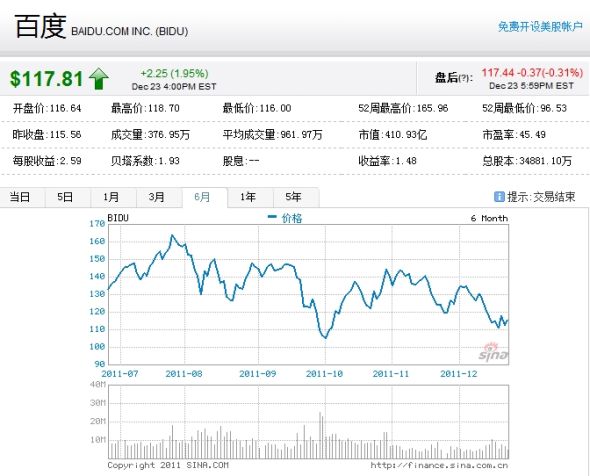Image resolution: width=590 pixels, height=476 pixels.
Task: Click the blue 价格 legend marker
Action: point(272,217)
